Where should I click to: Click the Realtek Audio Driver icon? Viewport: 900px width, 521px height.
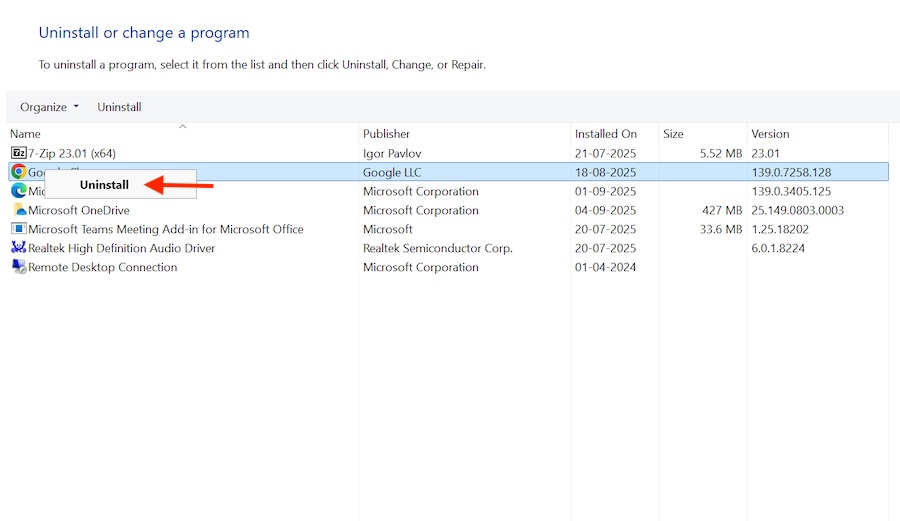point(18,247)
